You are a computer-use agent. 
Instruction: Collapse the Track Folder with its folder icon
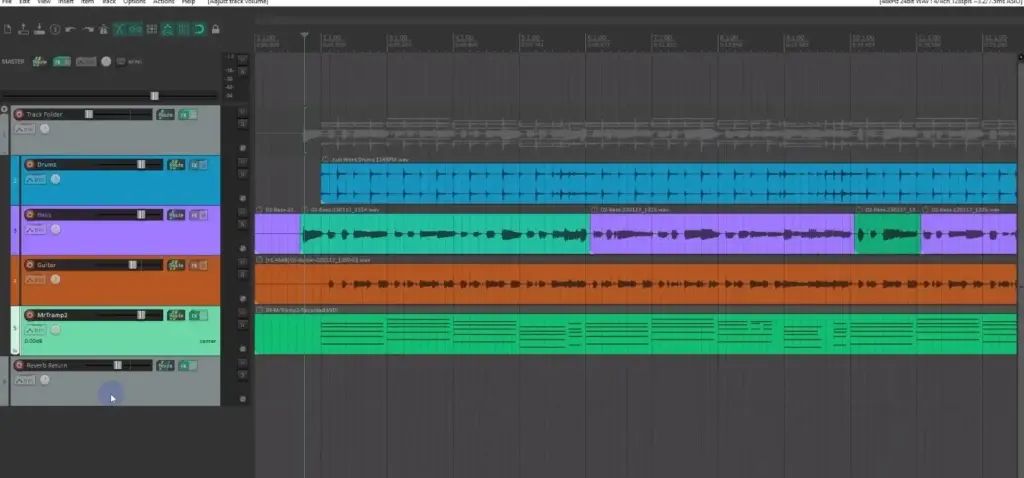tap(5, 110)
